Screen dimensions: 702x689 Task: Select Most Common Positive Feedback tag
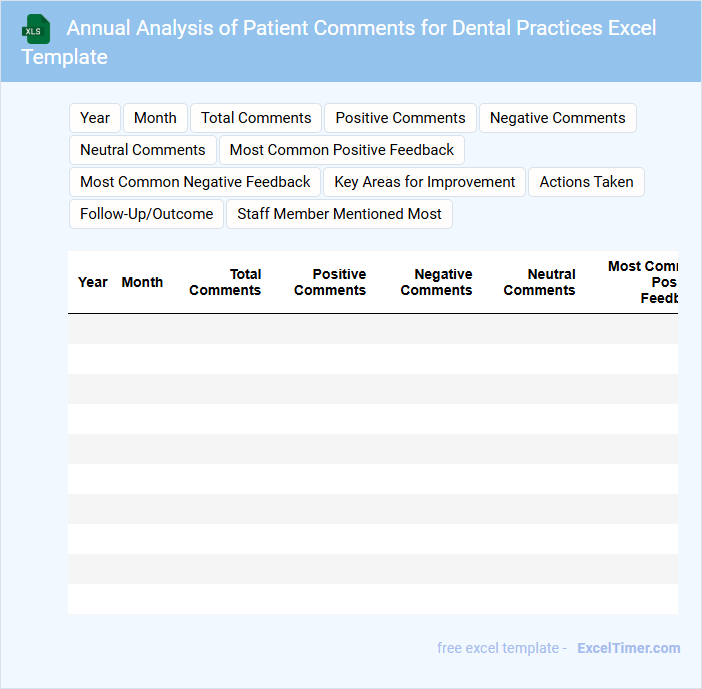tap(342, 150)
